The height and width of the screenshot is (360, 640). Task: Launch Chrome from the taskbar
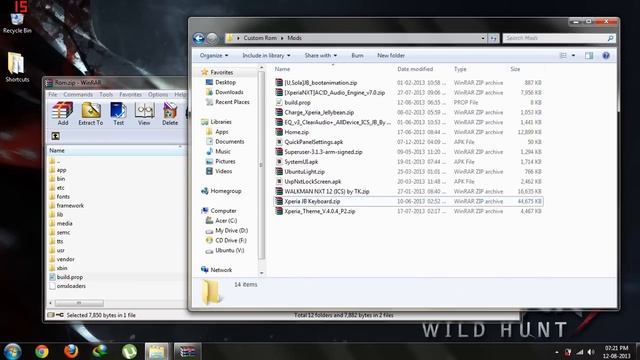(x=42, y=351)
